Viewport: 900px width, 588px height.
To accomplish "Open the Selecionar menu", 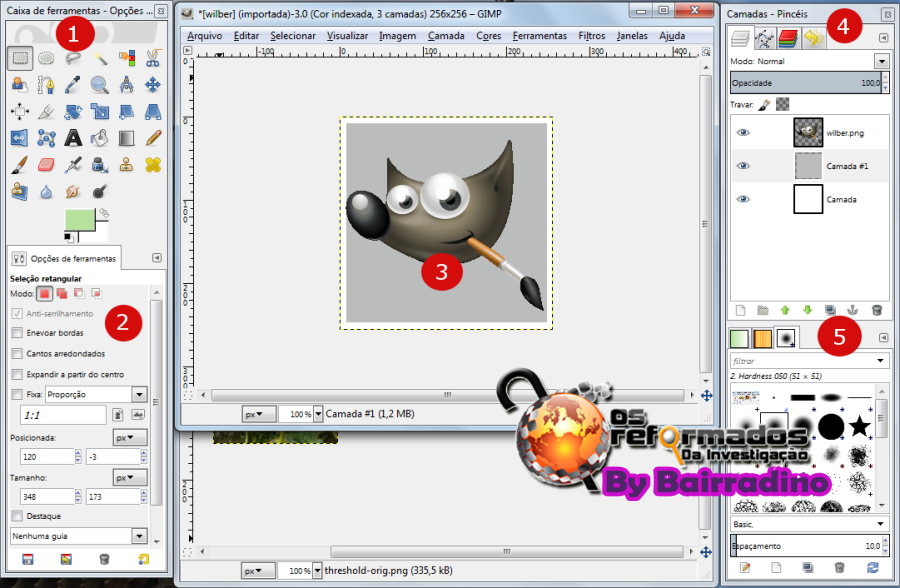I will pyautogui.click(x=293, y=36).
